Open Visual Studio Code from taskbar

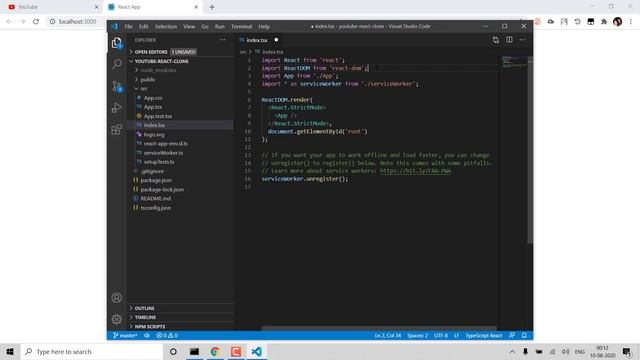(257, 351)
